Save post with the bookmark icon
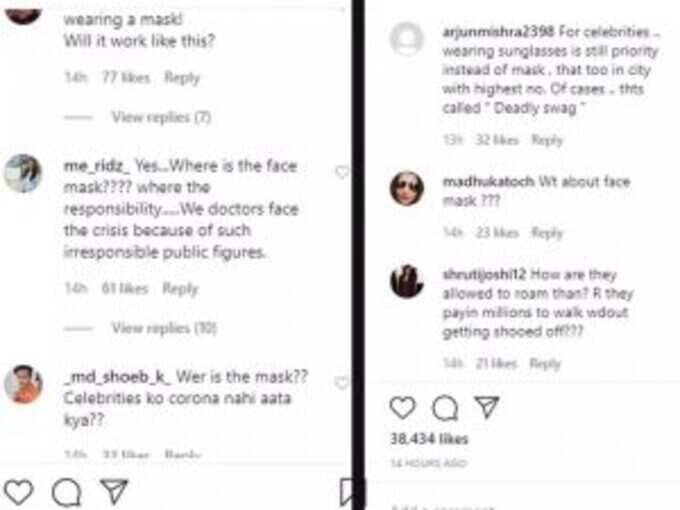This screenshot has height=510, width=680. pos(348,493)
